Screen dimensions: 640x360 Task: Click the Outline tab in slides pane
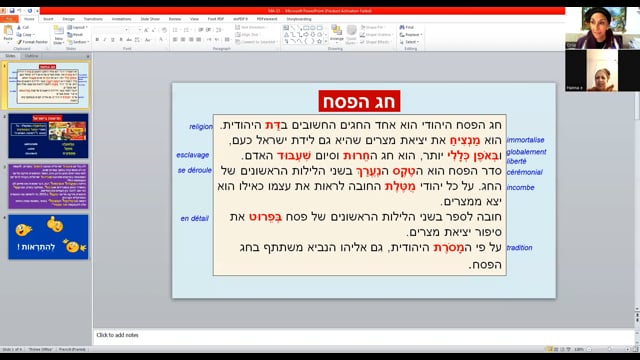tap(31, 56)
